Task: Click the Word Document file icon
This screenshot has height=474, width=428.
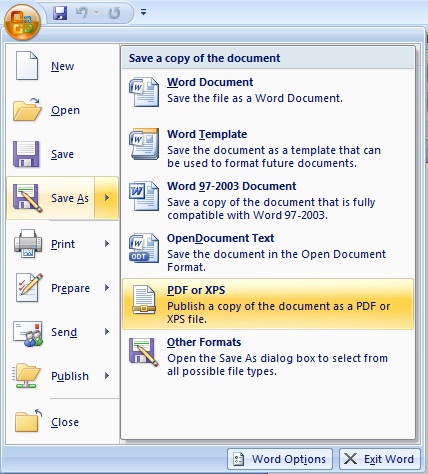Action: pos(144,92)
